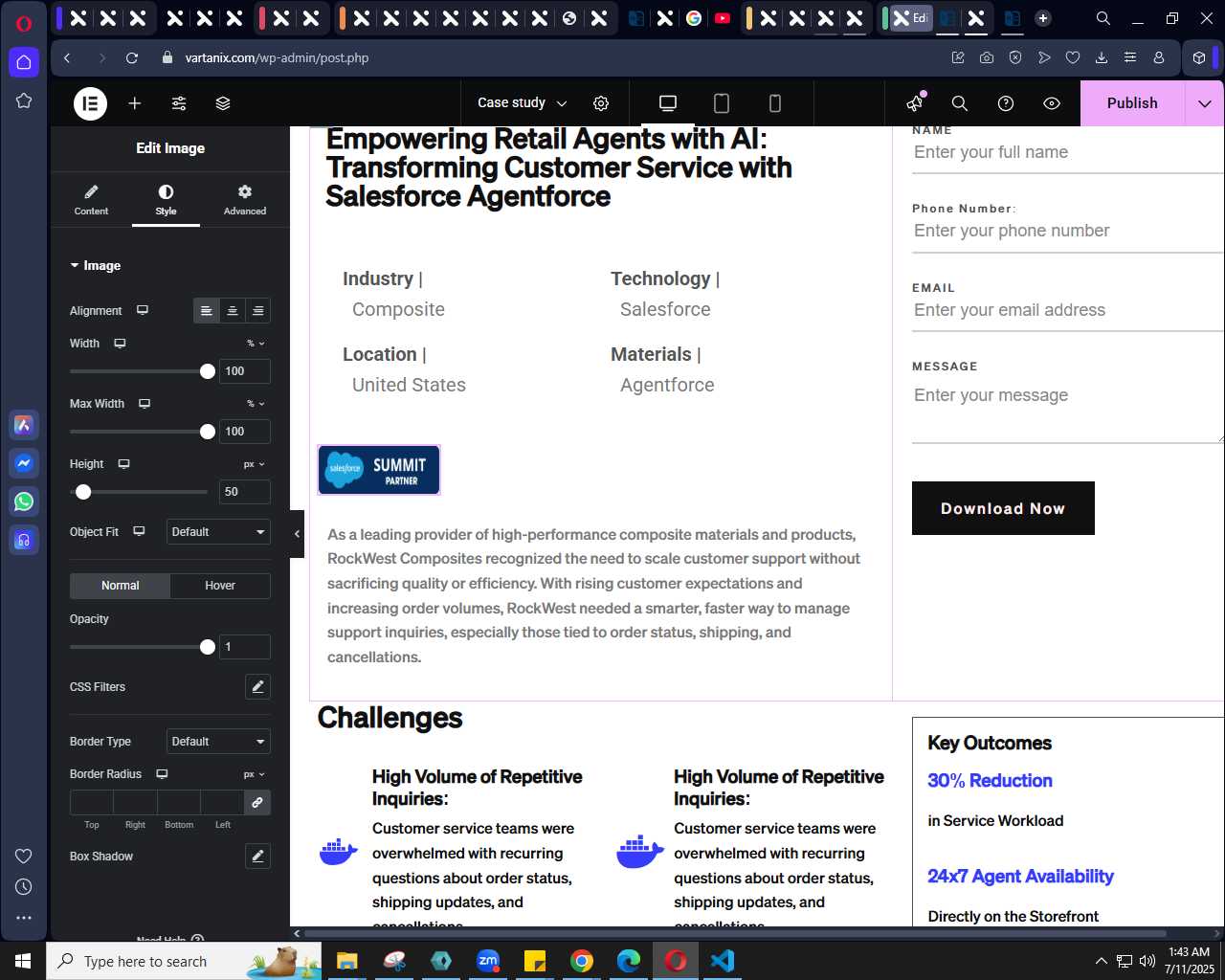Viewport: 1225px width, 980px height.
Task: Align image right
Action: click(x=258, y=311)
